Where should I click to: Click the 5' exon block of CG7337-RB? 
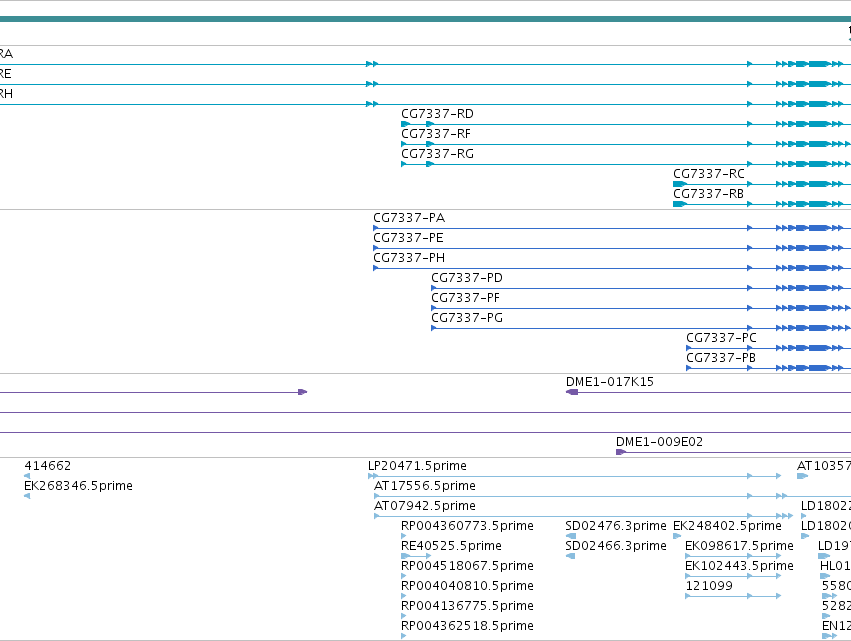tap(679, 204)
